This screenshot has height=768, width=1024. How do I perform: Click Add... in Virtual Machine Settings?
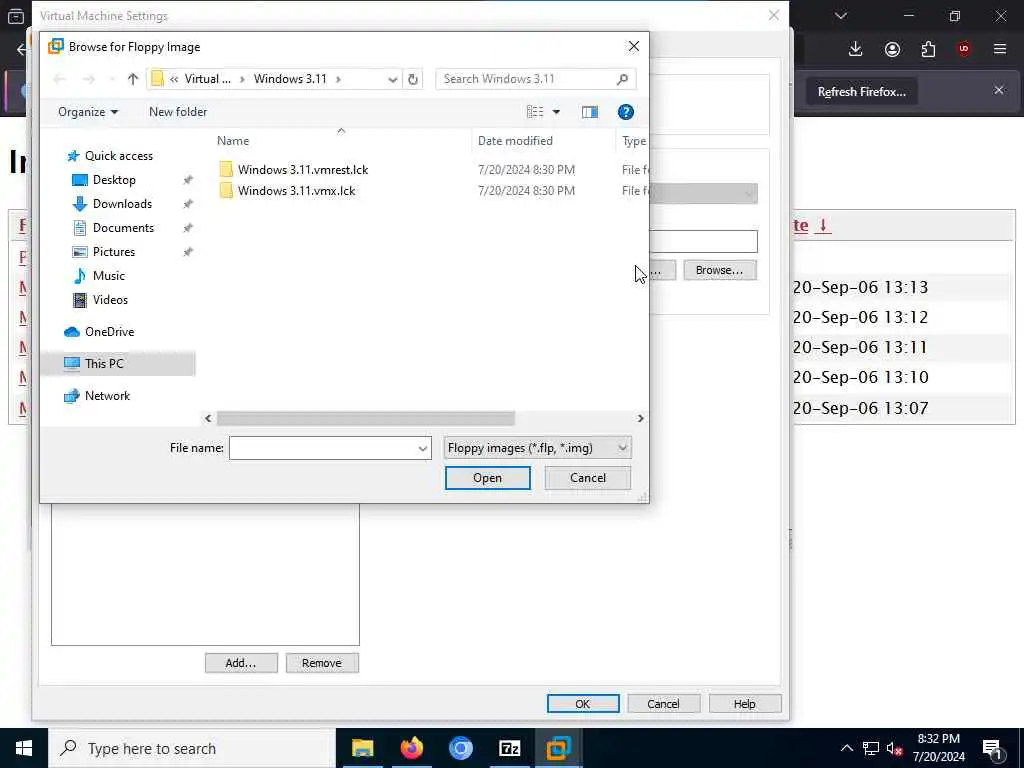click(x=241, y=663)
